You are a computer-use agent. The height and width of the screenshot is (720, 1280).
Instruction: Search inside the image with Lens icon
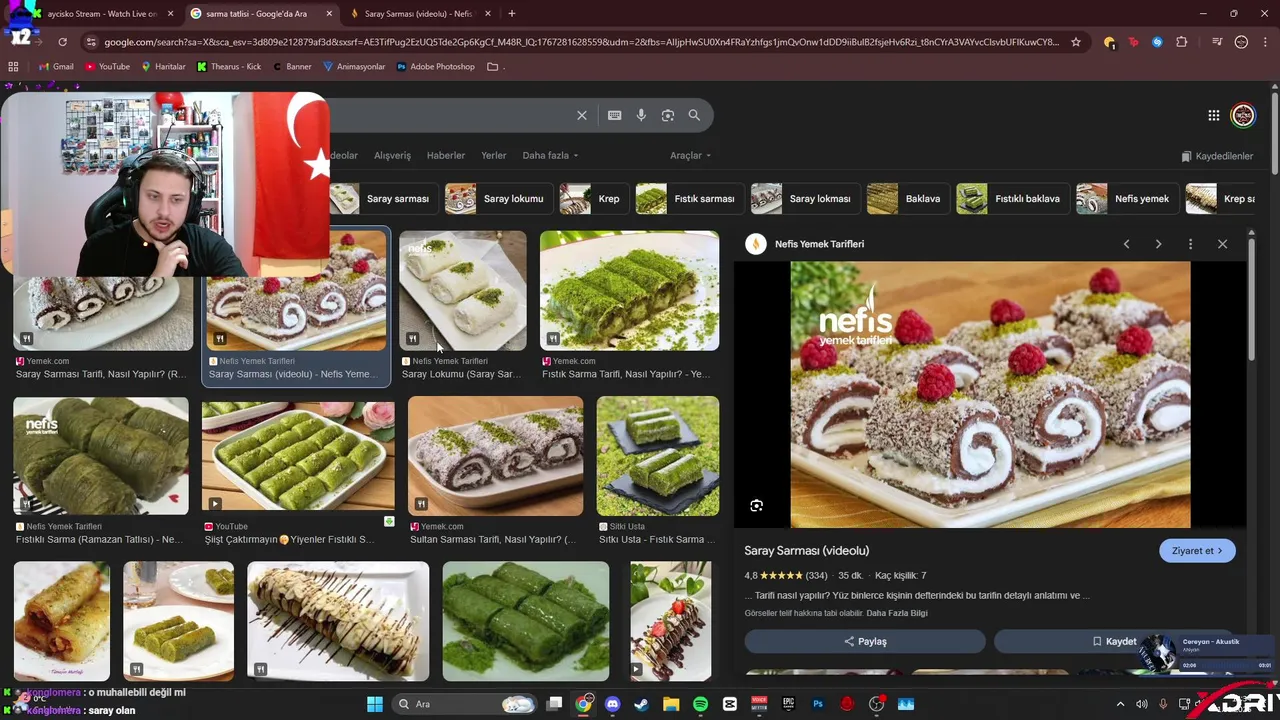tap(757, 506)
